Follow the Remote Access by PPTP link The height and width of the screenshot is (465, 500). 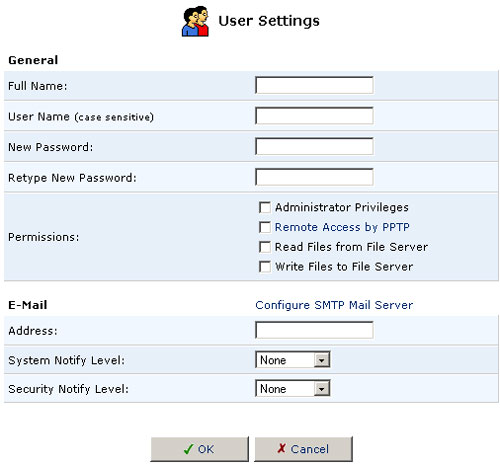[x=342, y=227]
